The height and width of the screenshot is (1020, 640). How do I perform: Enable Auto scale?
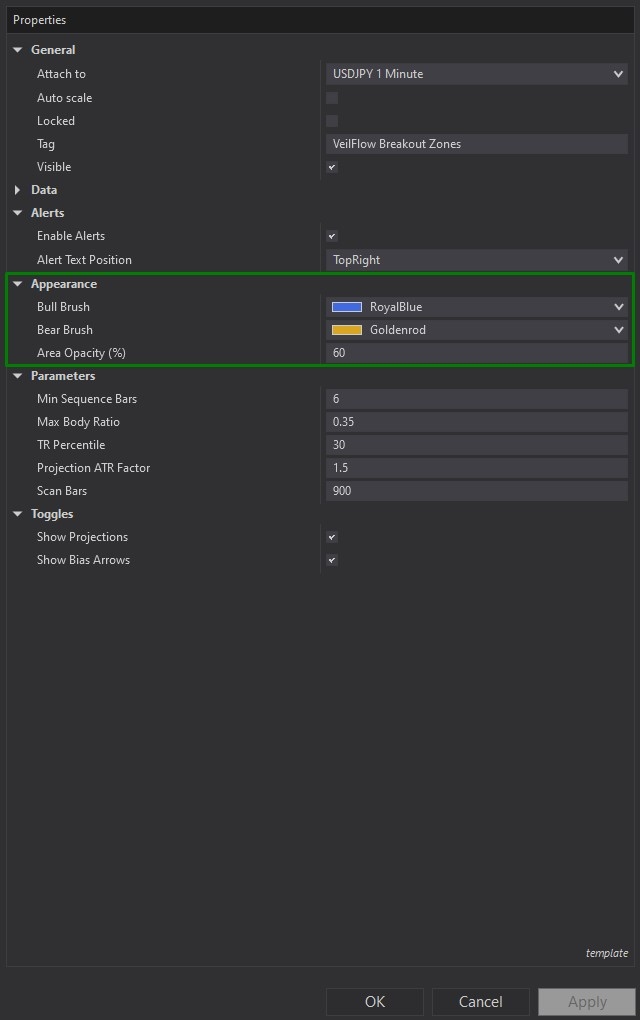331,97
